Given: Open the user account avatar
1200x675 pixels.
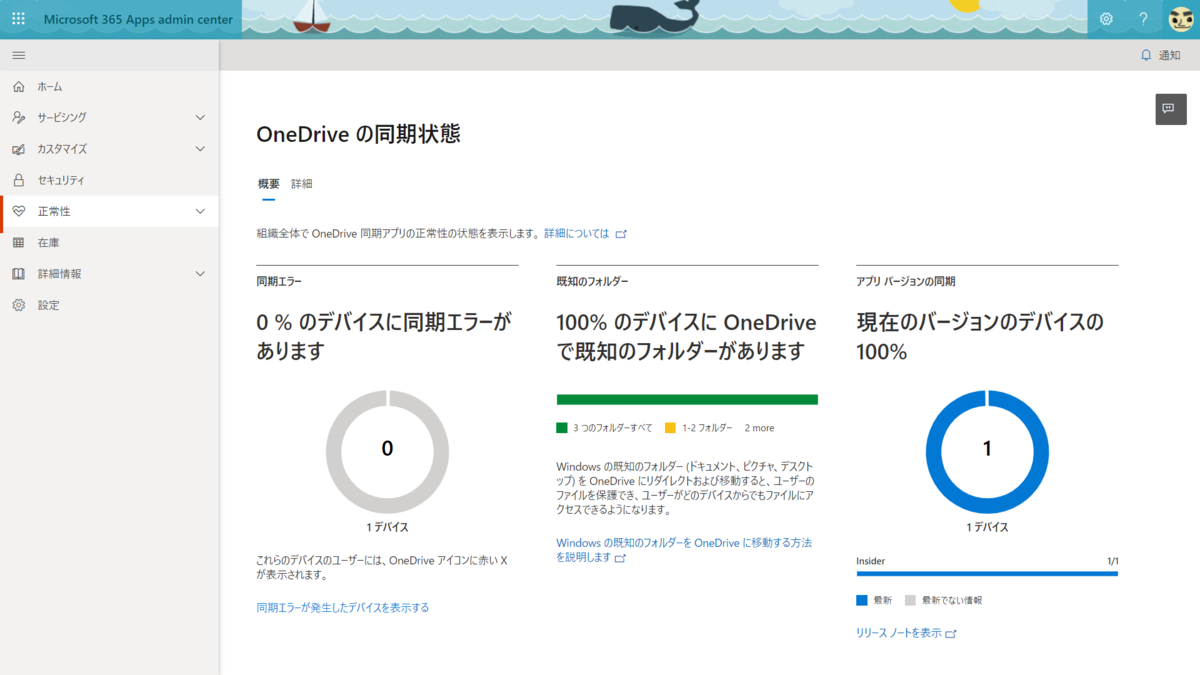Looking at the screenshot, I should [x=1181, y=19].
